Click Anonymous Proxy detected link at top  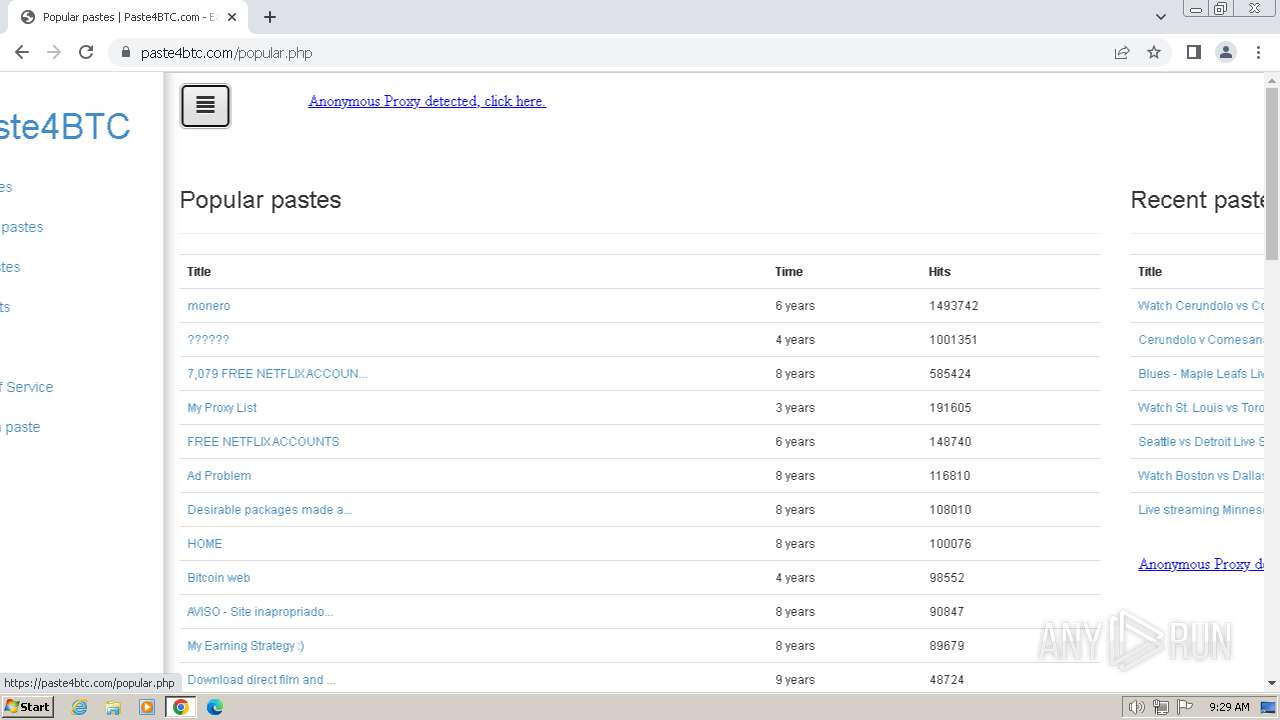point(427,101)
